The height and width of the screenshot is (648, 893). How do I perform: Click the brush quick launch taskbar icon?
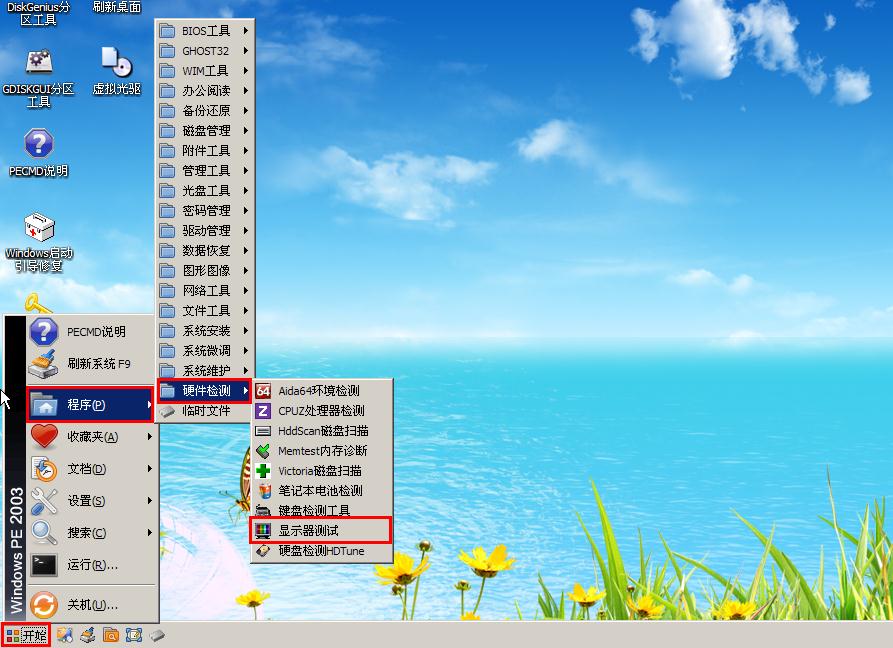click(88, 635)
